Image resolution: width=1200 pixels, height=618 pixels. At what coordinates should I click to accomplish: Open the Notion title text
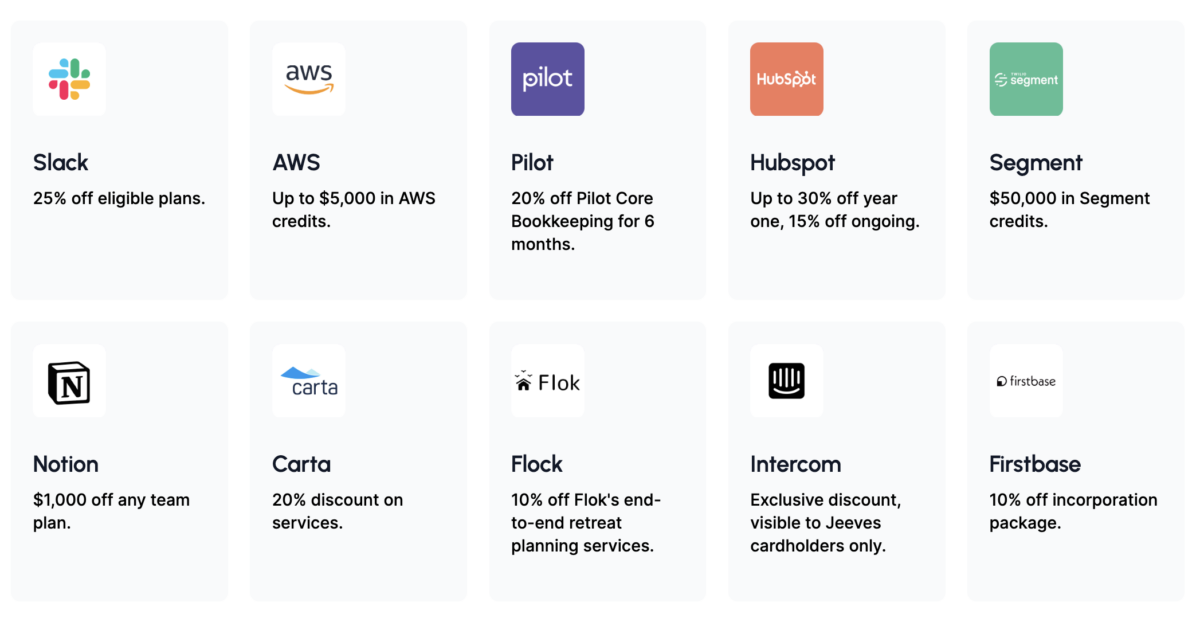66,464
